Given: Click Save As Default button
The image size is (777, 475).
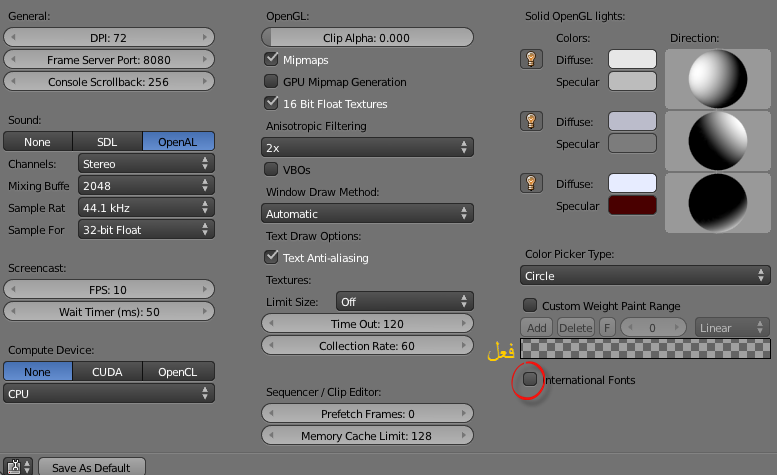Looking at the screenshot, I should click(x=92, y=467).
